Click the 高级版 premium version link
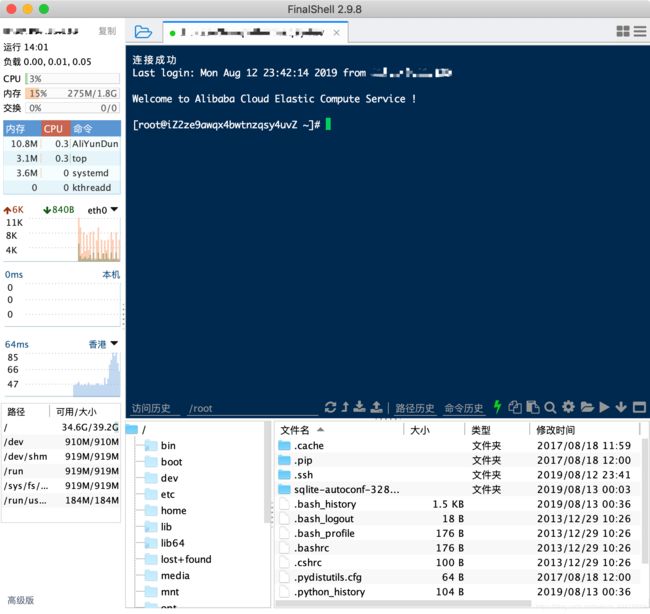Image resolution: width=650 pixels, height=614 pixels. [20, 600]
